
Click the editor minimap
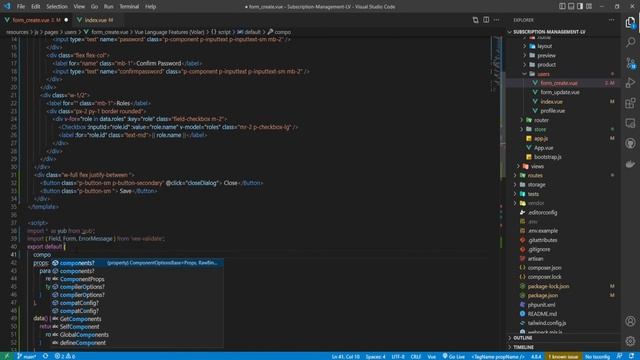tap(496, 65)
